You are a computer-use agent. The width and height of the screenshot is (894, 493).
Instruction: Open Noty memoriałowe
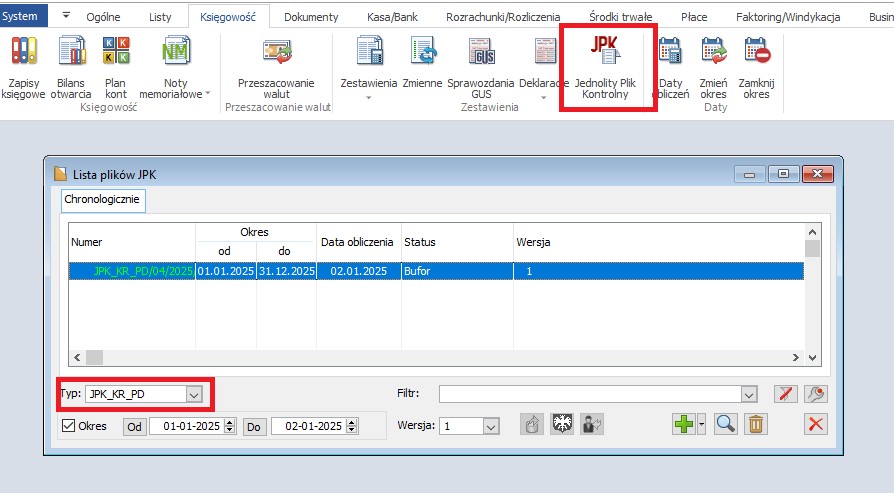(x=174, y=67)
